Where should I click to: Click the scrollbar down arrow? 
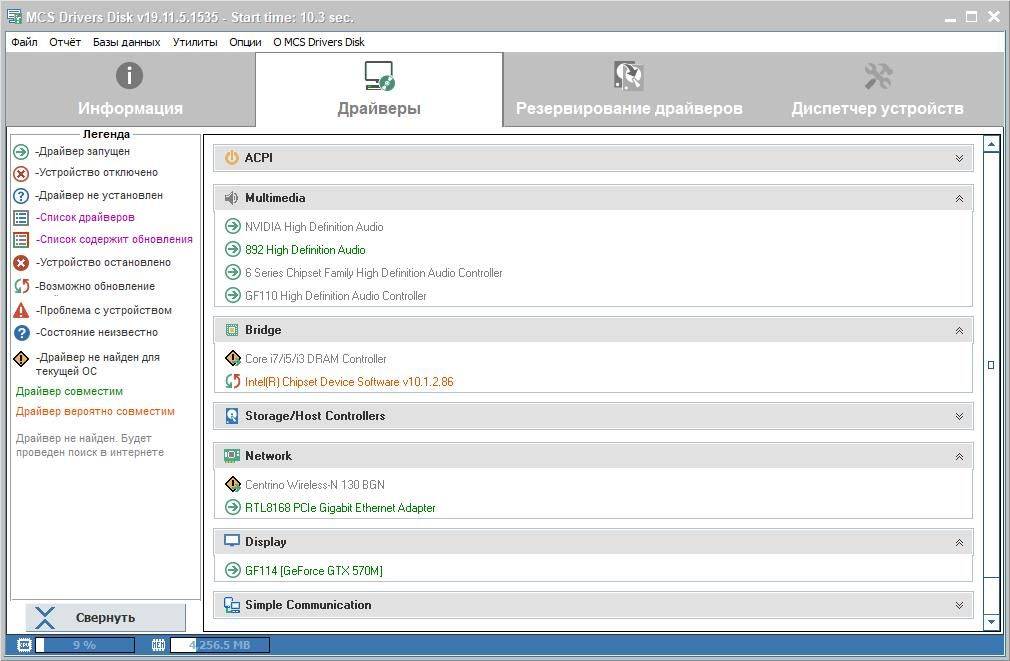click(991, 622)
